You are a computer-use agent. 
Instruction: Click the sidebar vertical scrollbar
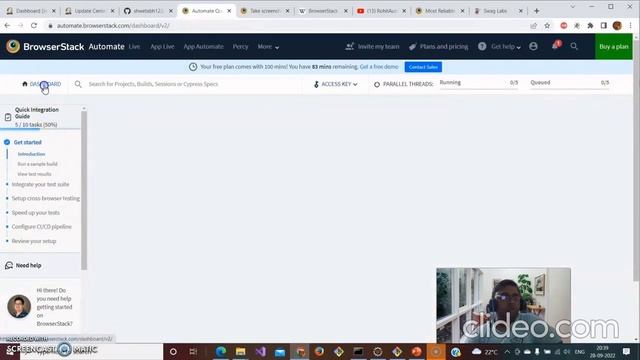point(84,190)
